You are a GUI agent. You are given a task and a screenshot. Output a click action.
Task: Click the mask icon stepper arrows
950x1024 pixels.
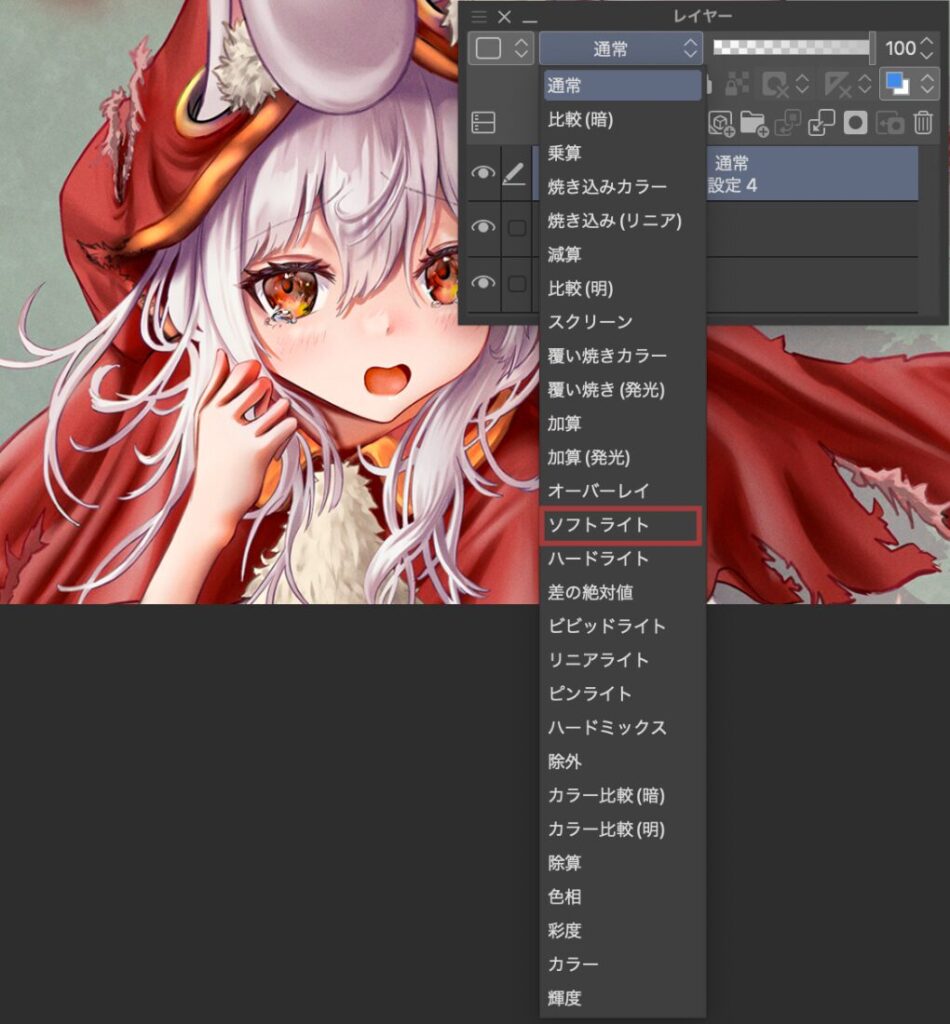pos(802,84)
